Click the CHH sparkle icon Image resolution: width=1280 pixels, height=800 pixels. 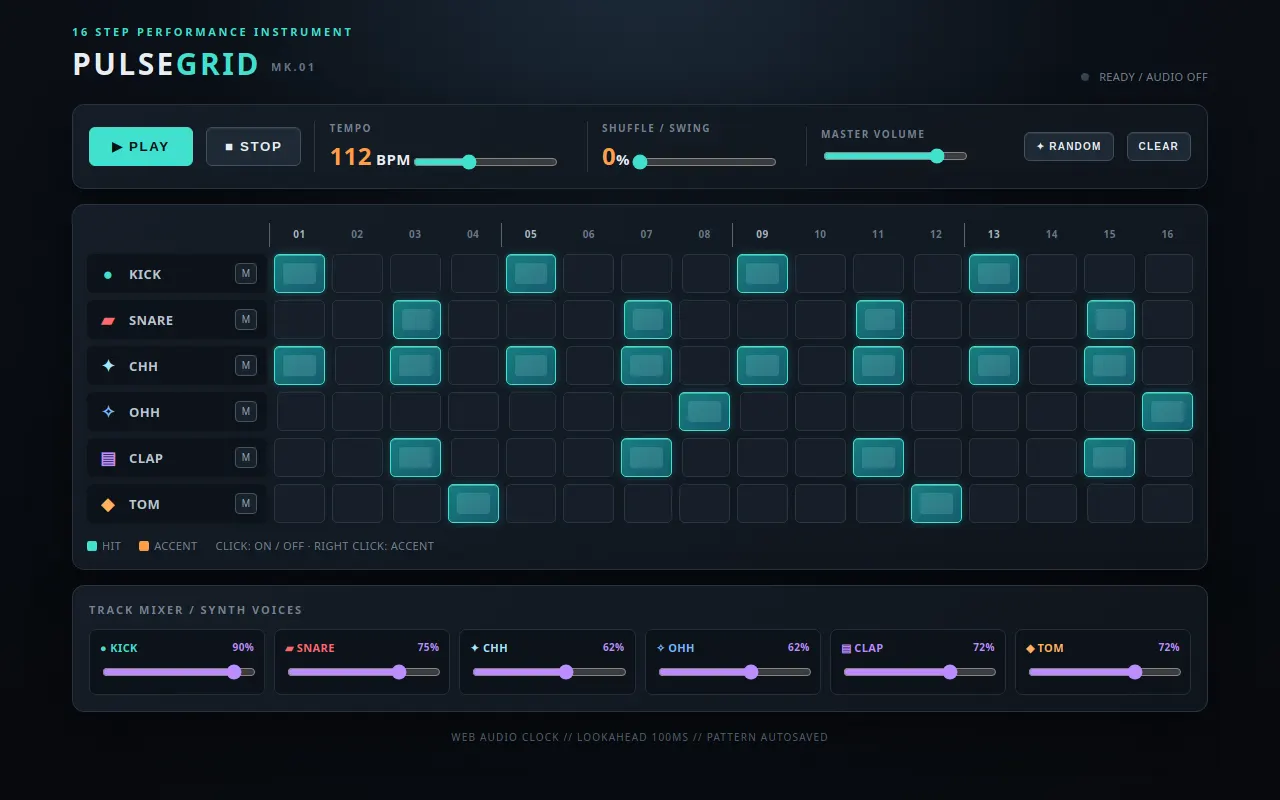pyautogui.click(x=108, y=366)
